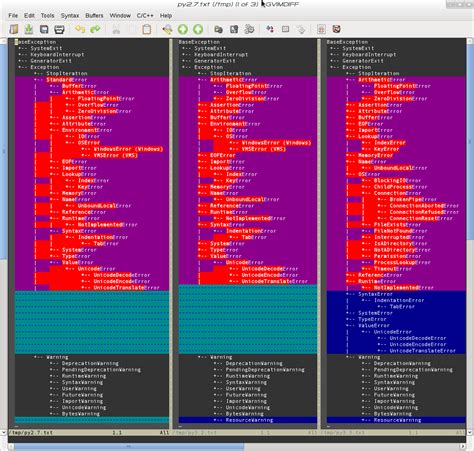Image resolution: width=474 pixels, height=451 pixels.
Task: Open the Edit menu
Action: (x=29, y=16)
